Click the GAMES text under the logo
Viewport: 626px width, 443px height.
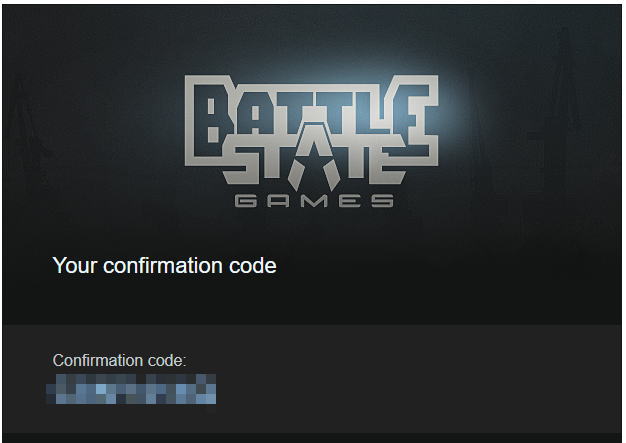tap(314, 201)
